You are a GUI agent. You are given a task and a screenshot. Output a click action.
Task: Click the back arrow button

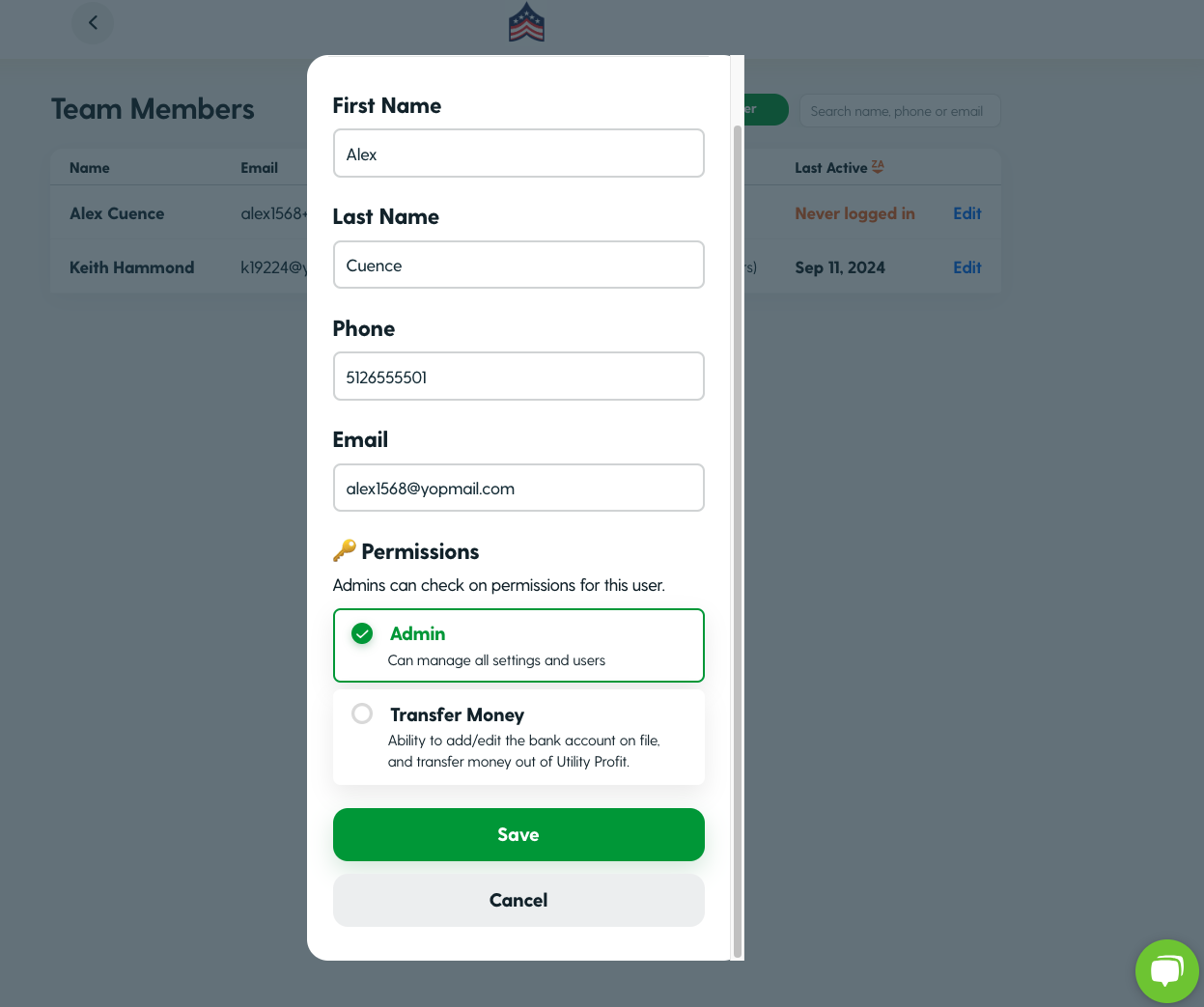[x=93, y=23]
